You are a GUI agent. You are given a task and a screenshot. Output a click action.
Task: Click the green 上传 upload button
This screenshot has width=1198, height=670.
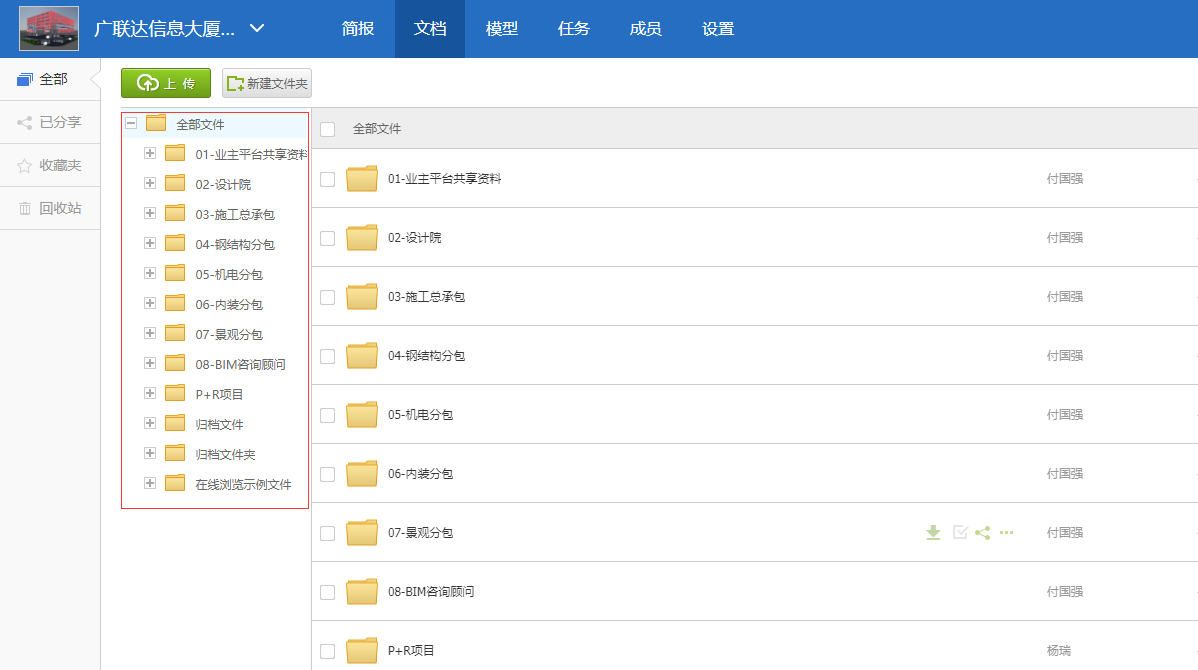pos(165,83)
